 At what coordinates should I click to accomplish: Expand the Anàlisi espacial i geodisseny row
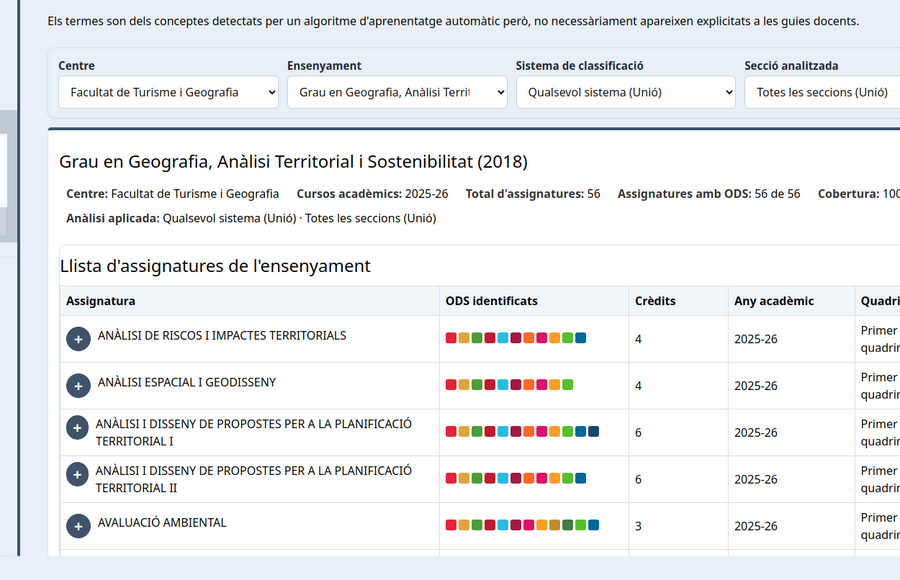click(x=78, y=385)
